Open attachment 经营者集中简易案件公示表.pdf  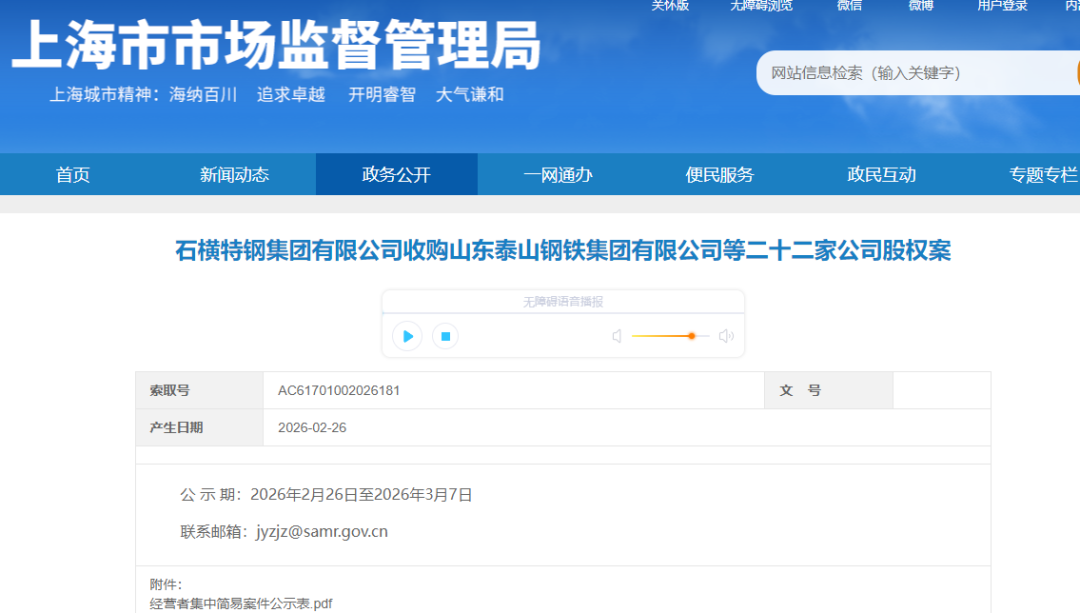coord(241,604)
